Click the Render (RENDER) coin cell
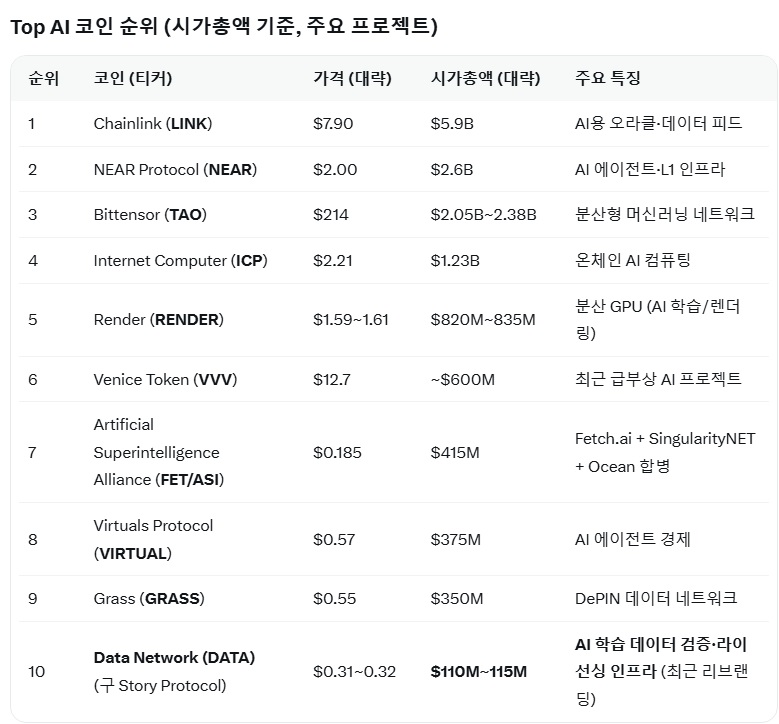 click(x=158, y=320)
